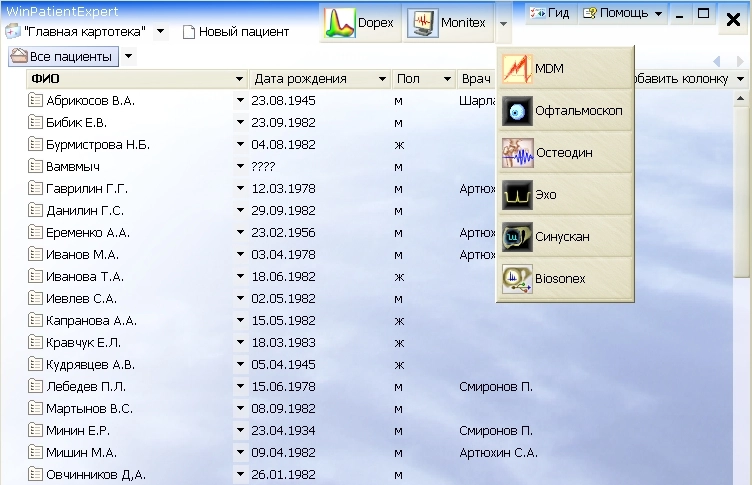
Task: Open the Офтальмоскоп module
Action: [x=565, y=110]
